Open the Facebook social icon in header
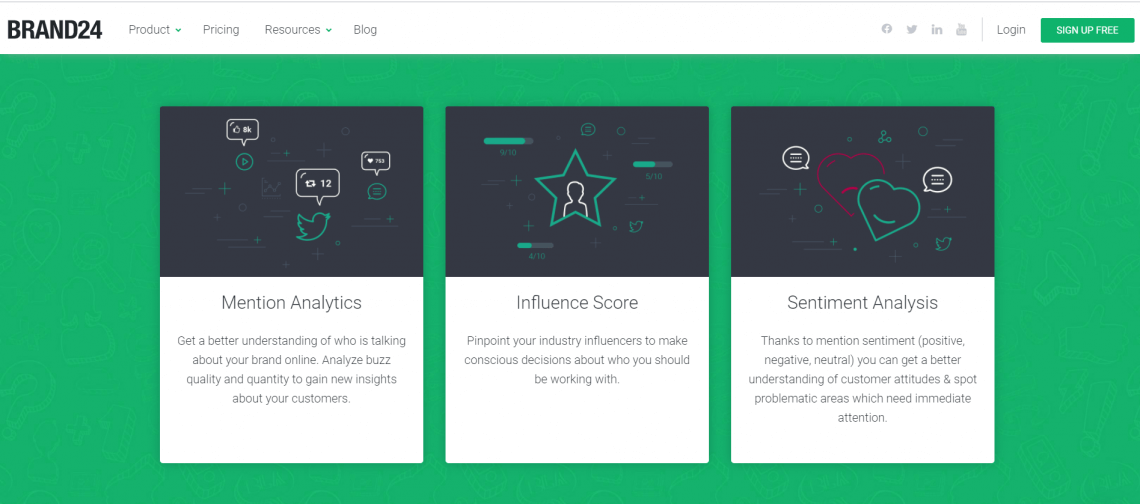 (886, 29)
